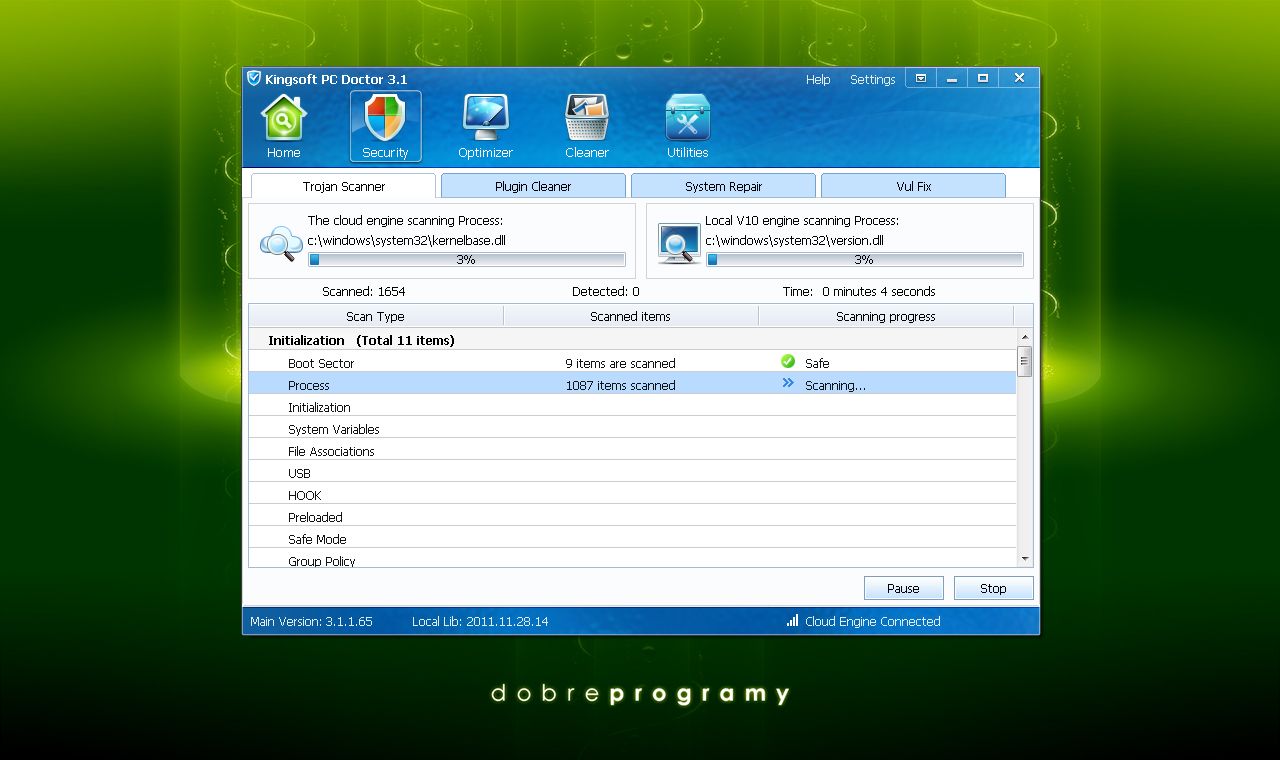Select the Boot Sector row
Image resolution: width=1280 pixels, height=760 pixels.
[633, 363]
